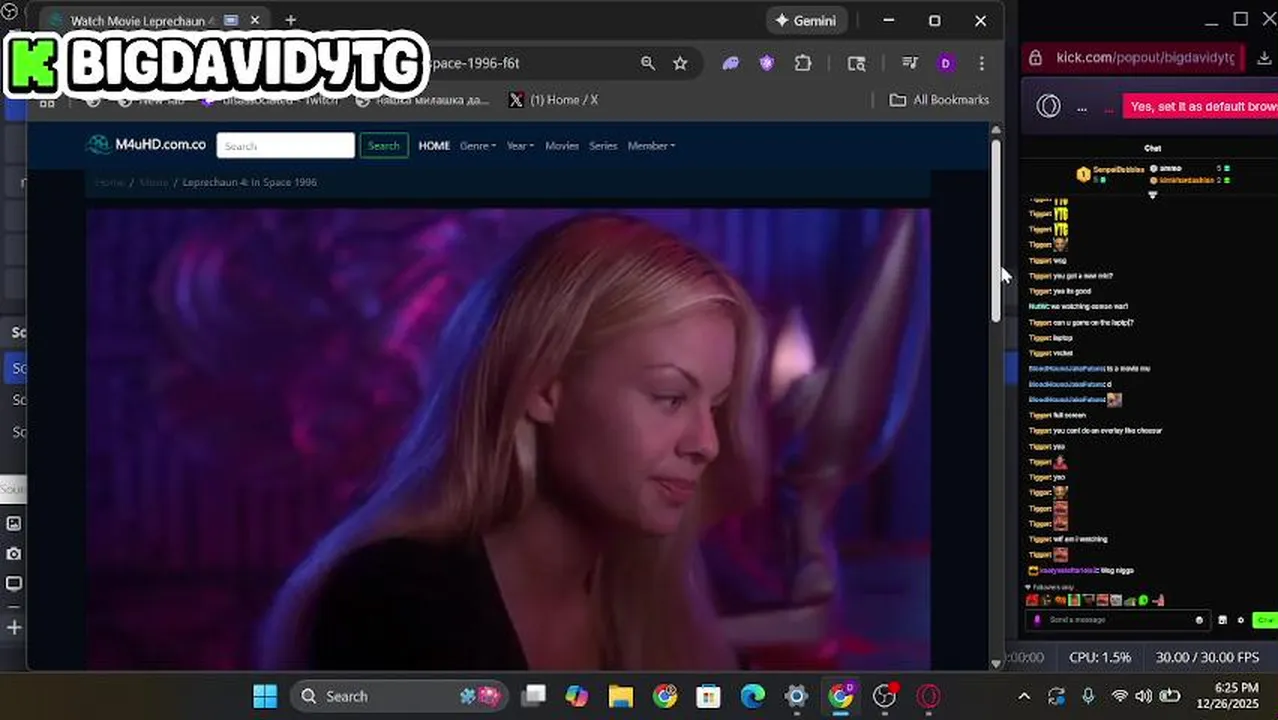Click the M4uHD.com.co site logo
The width and height of the screenshot is (1278, 720).
pos(147,145)
